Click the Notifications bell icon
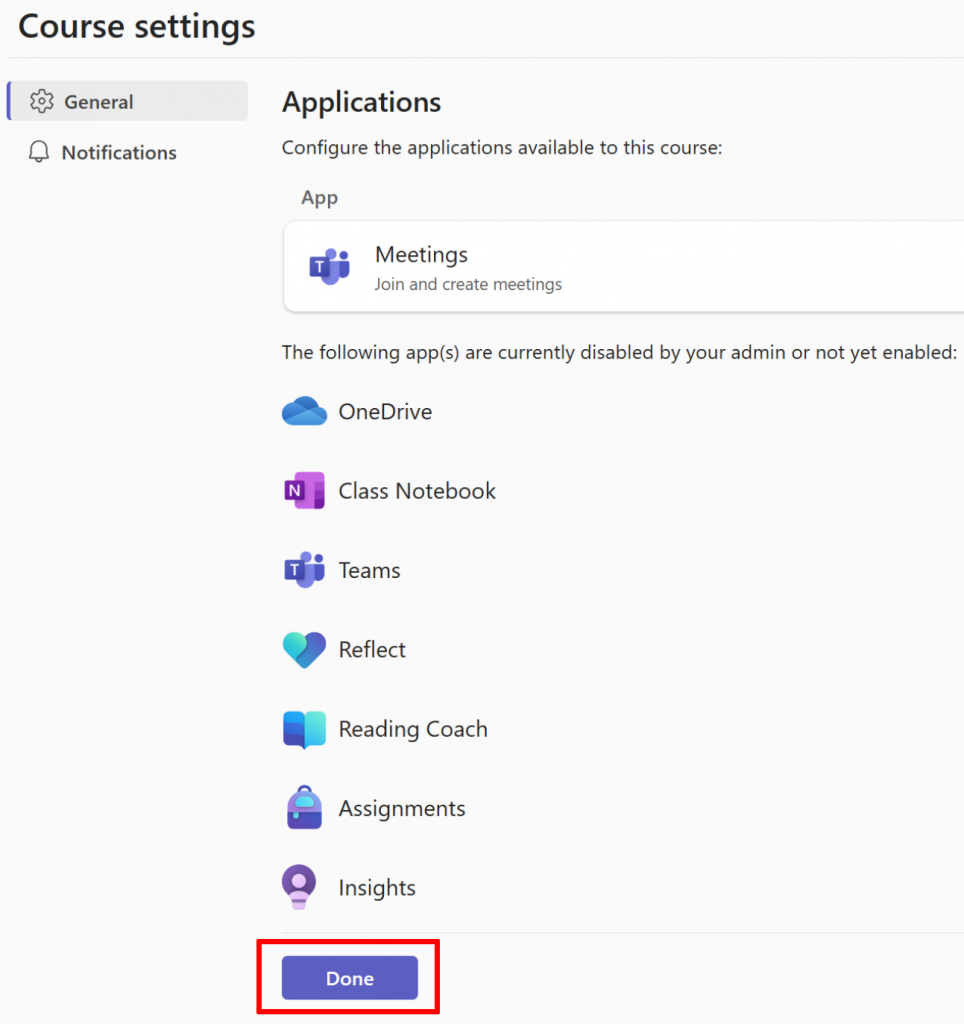 (x=39, y=153)
